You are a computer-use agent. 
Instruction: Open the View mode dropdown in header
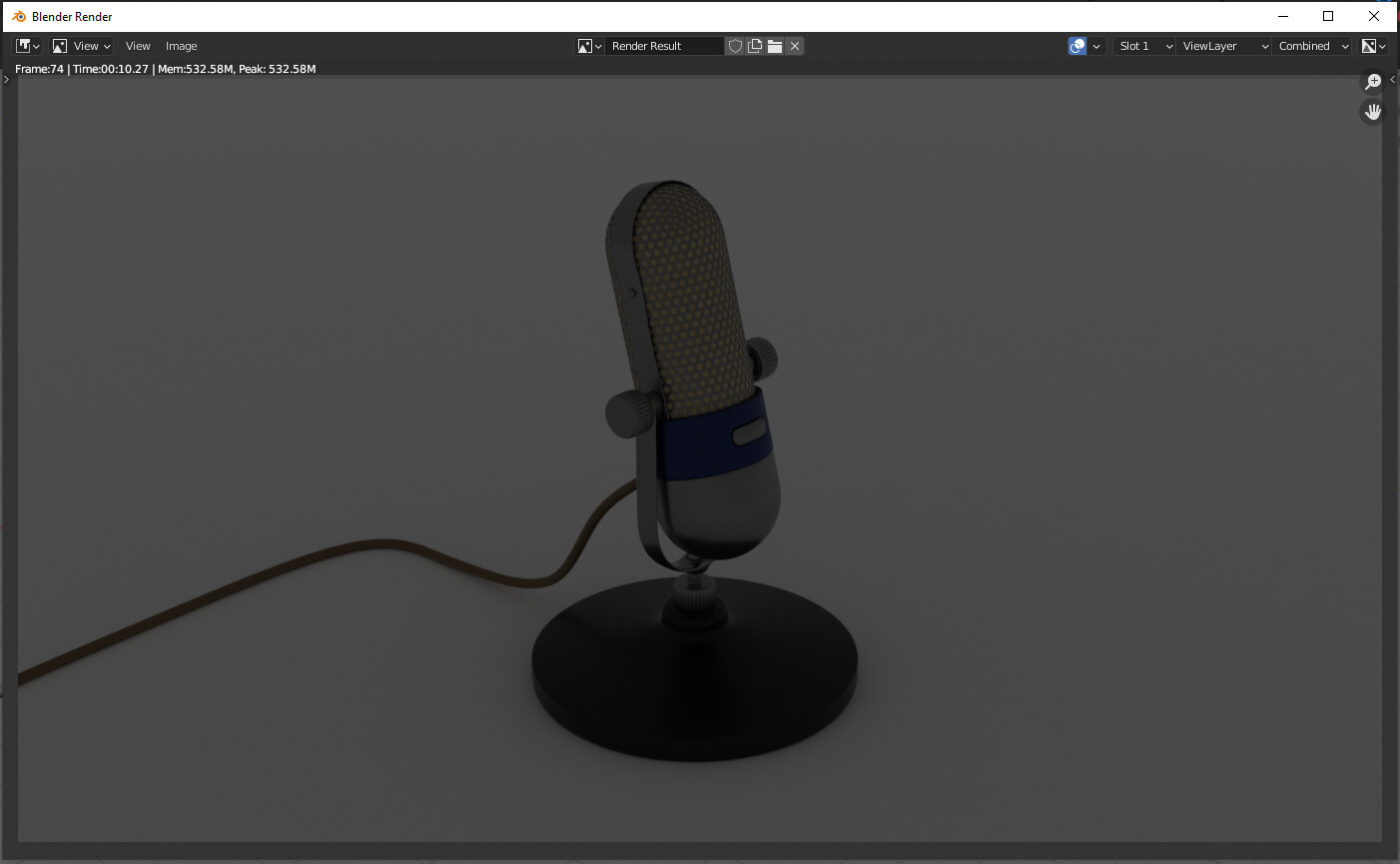[x=82, y=46]
